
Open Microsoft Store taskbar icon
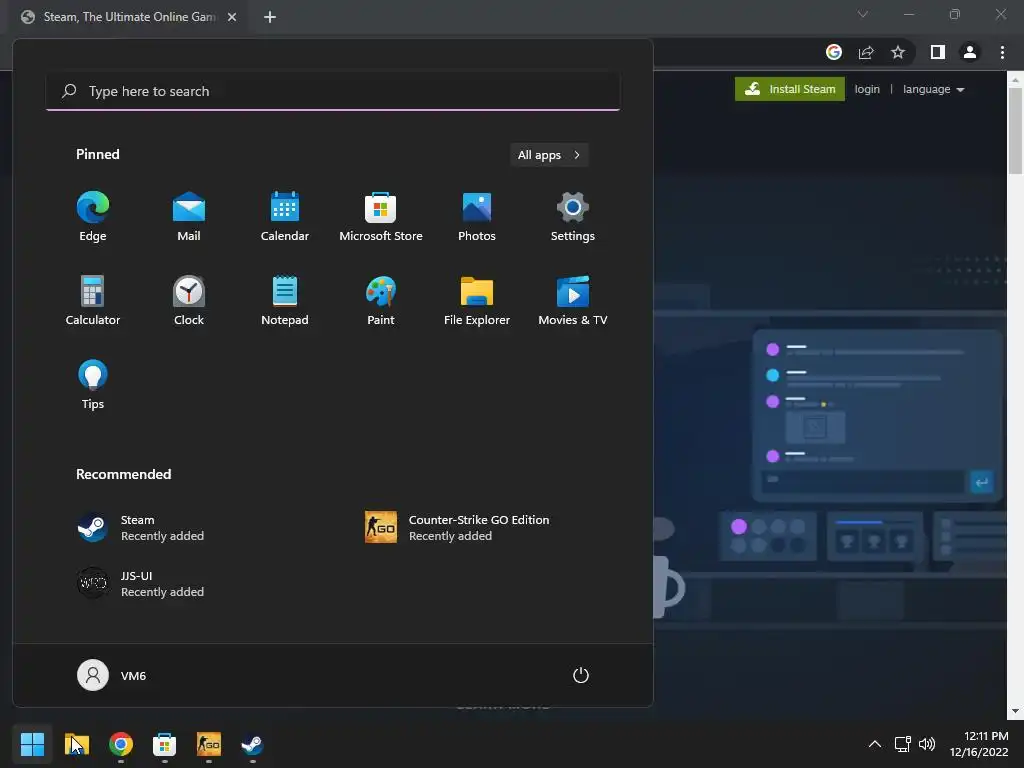coord(165,744)
